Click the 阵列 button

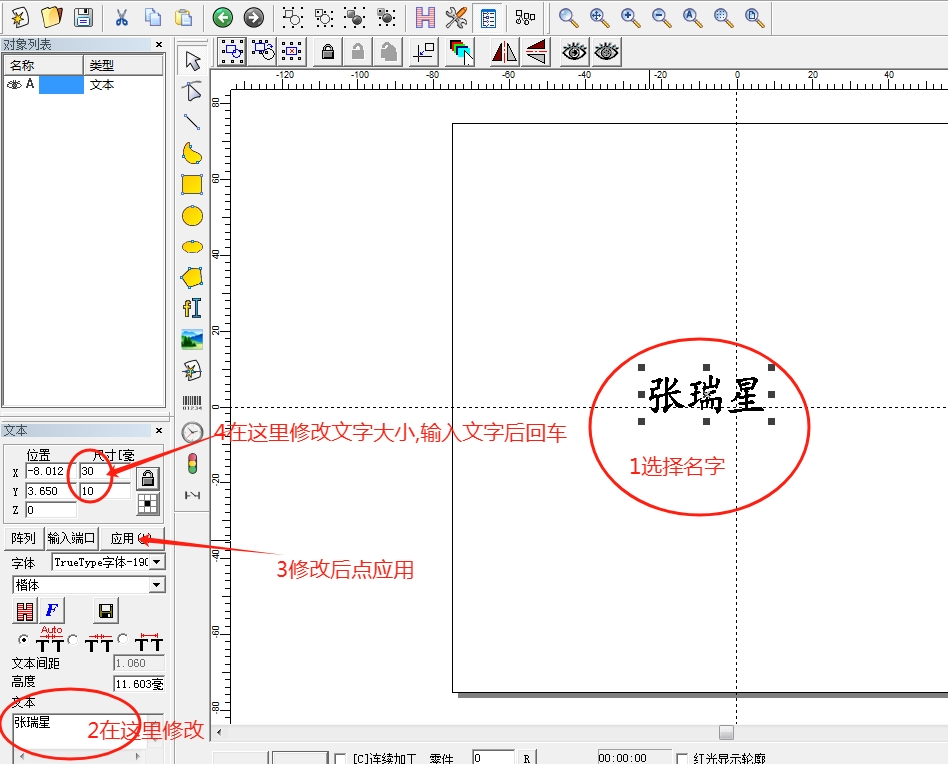click(24, 538)
